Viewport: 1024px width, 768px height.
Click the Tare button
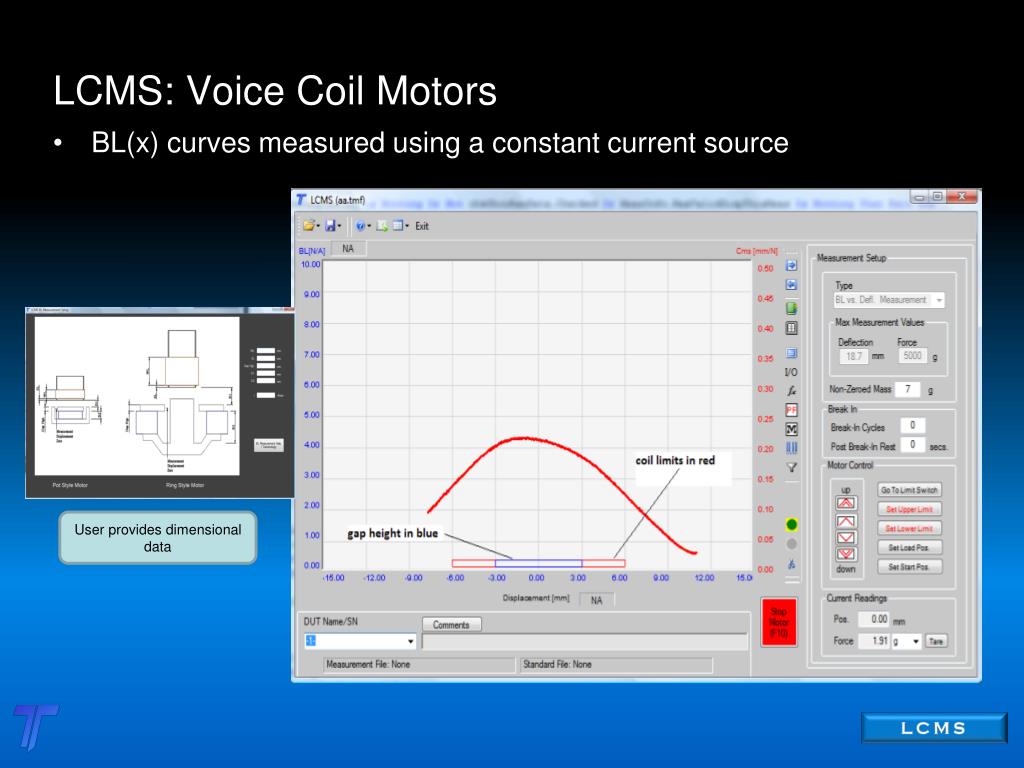[x=936, y=641]
